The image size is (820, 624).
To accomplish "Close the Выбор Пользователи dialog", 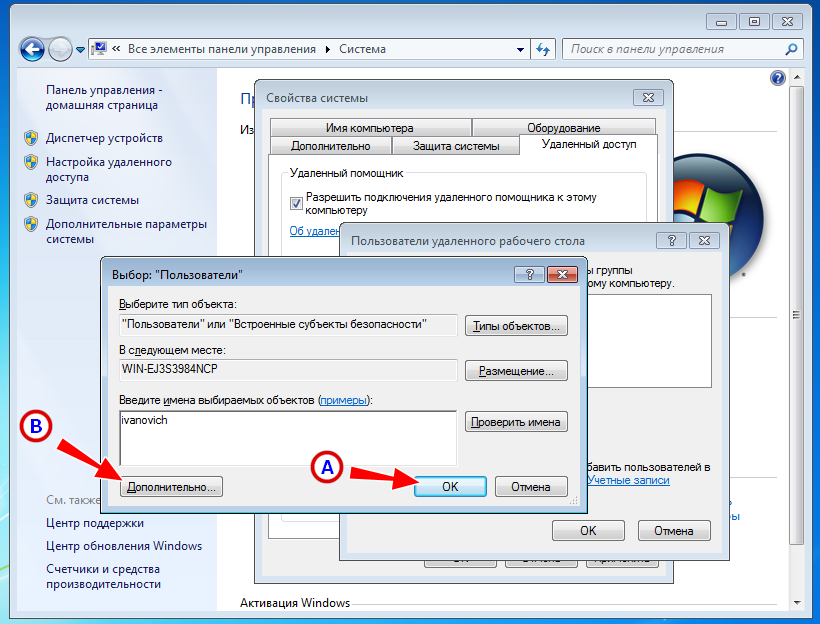I will 562,275.
